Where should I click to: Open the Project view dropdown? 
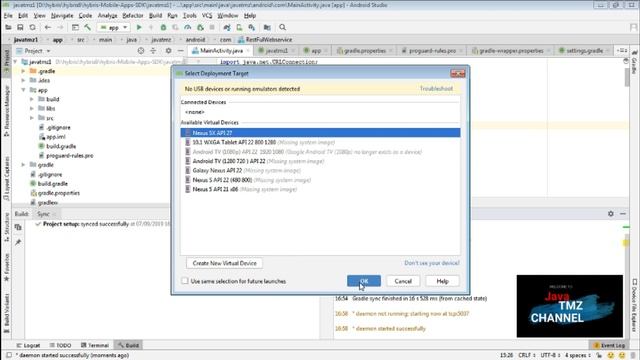(33, 51)
